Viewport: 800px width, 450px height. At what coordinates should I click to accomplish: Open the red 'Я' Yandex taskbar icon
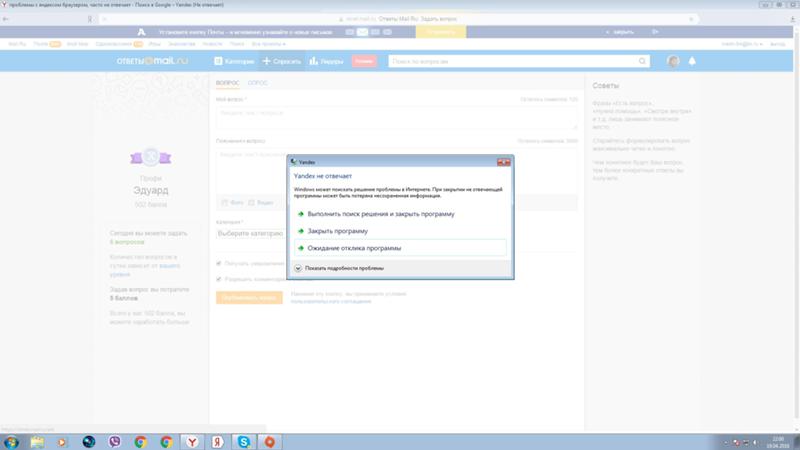pyautogui.click(x=217, y=442)
